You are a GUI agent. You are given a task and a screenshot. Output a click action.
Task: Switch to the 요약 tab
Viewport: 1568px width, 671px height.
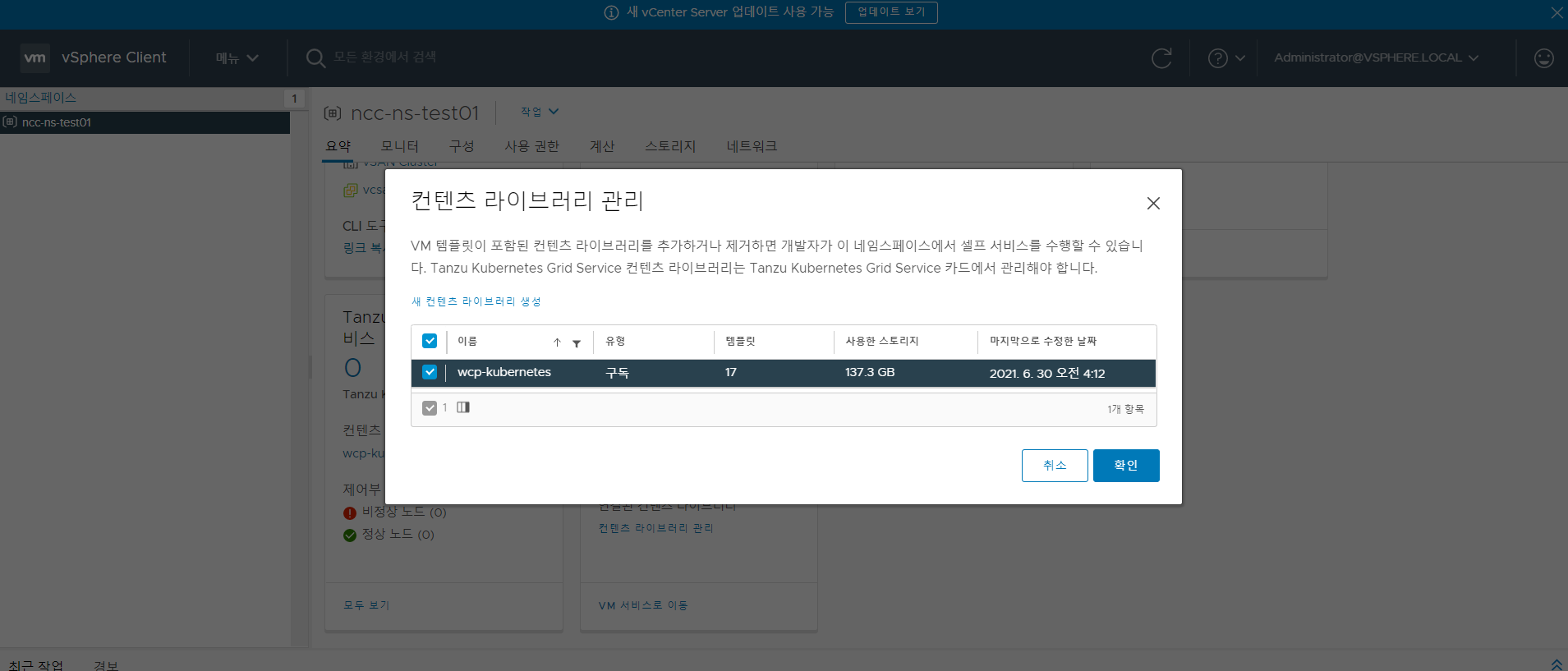[x=338, y=146]
